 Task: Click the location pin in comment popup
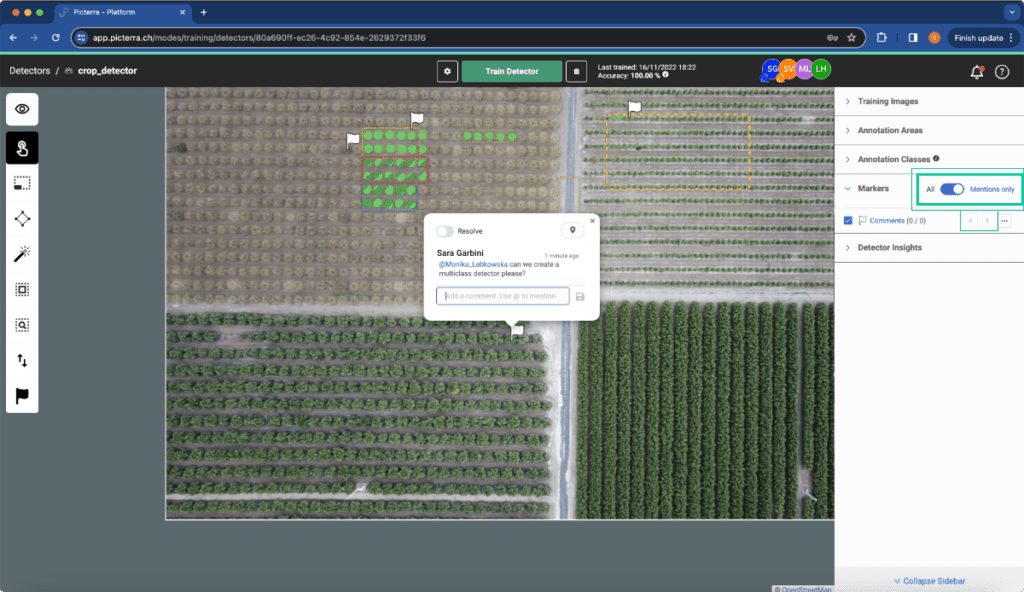pos(573,230)
